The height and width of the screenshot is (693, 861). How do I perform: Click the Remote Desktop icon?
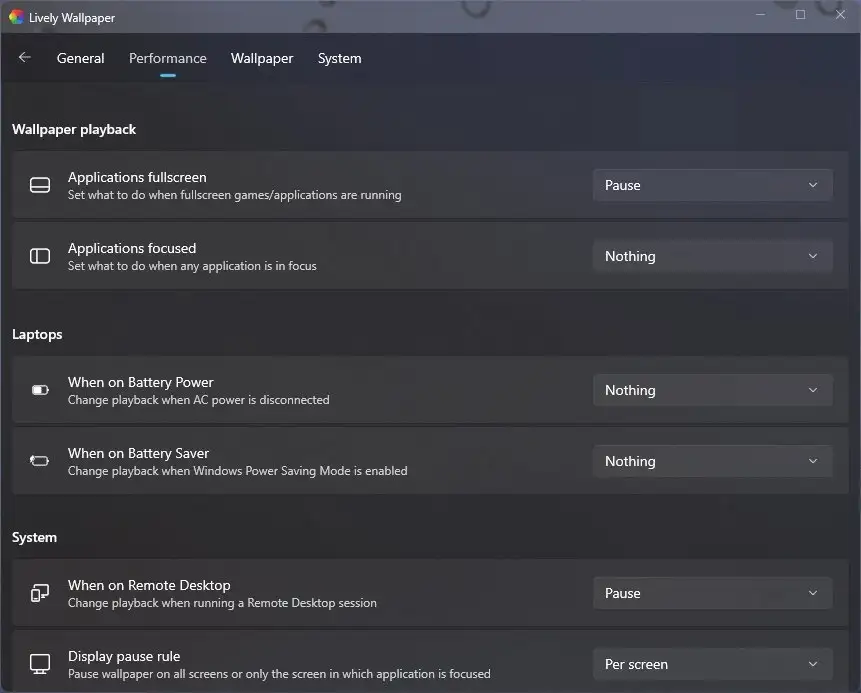[40, 593]
